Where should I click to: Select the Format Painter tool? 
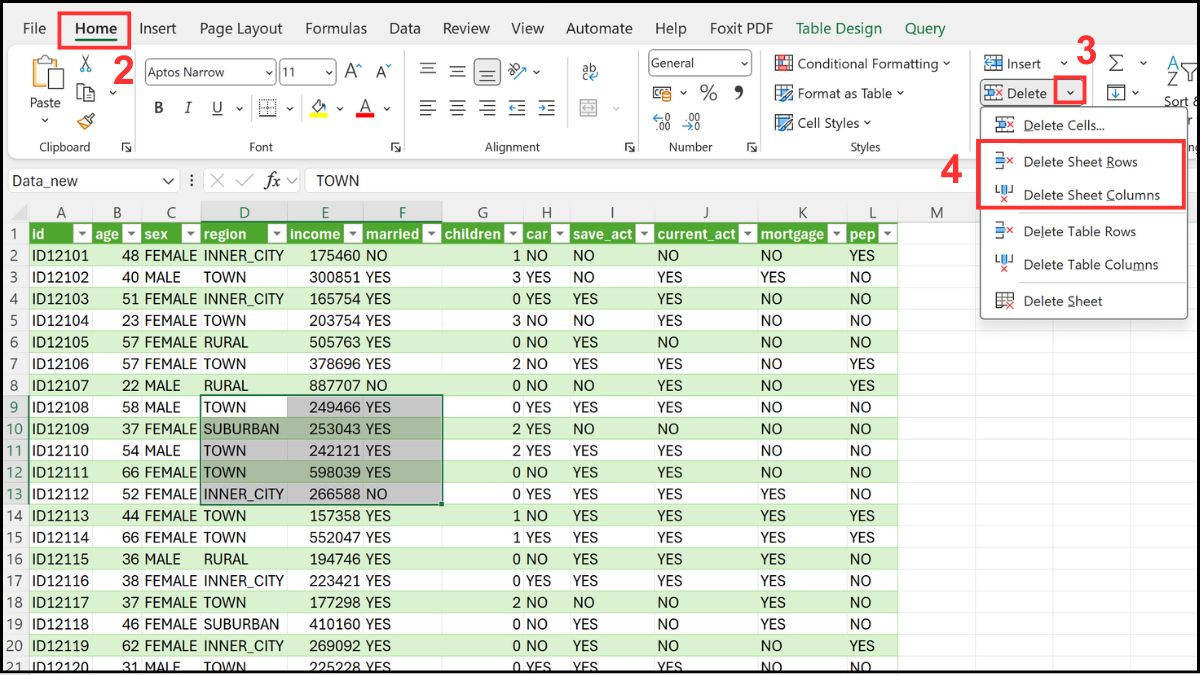(x=86, y=120)
